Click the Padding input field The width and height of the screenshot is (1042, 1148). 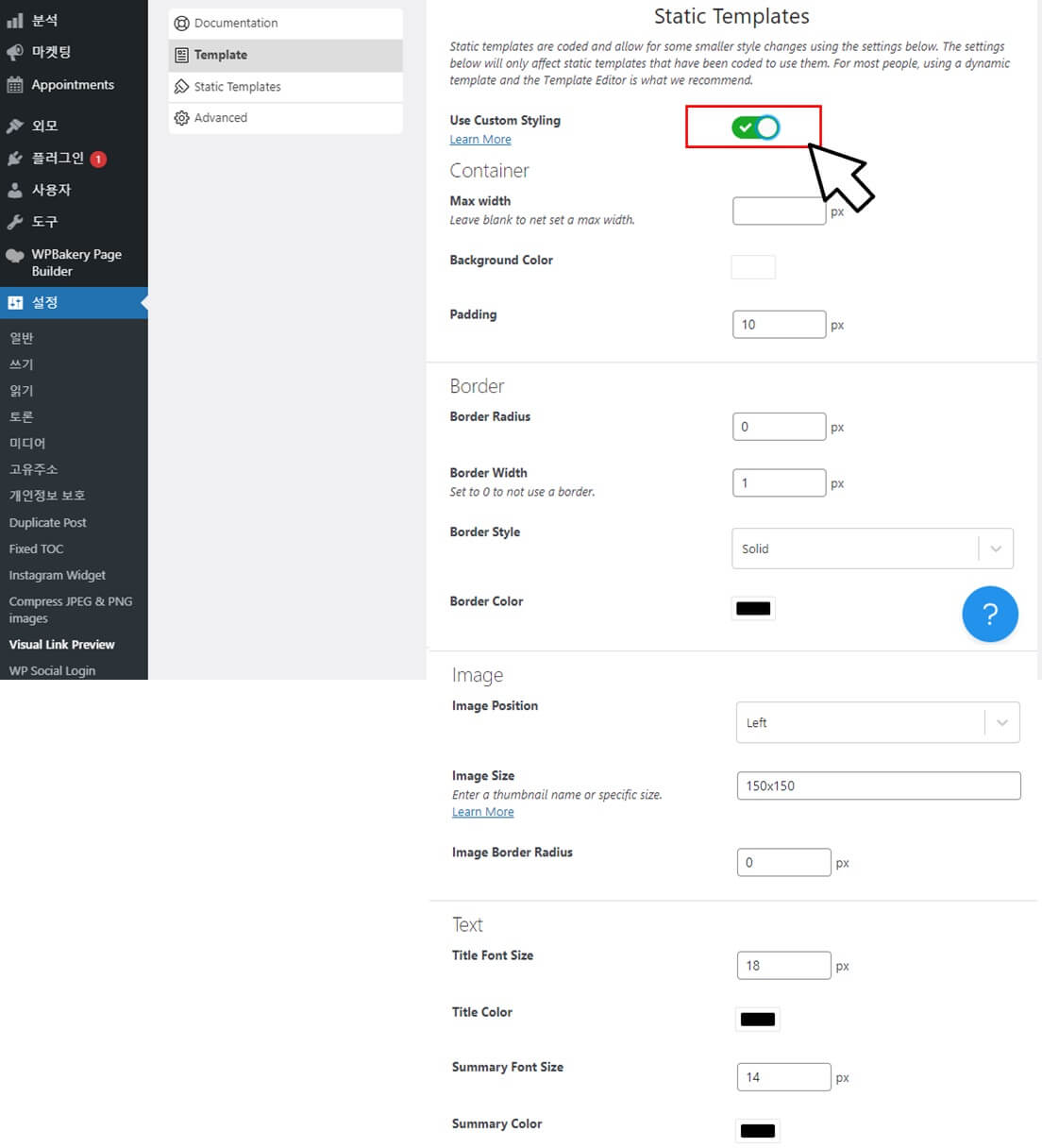780,325
